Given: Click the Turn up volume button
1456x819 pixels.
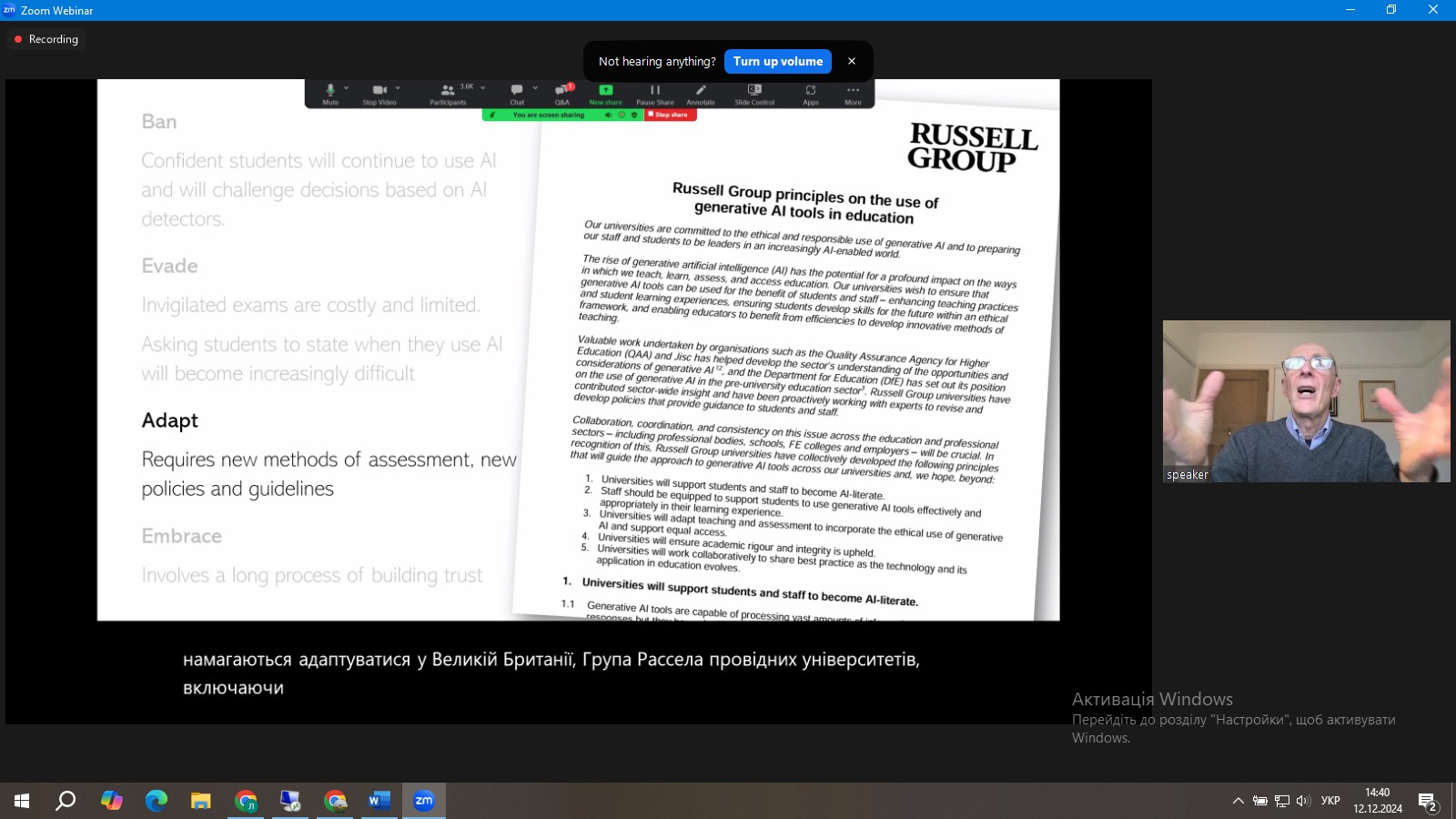Looking at the screenshot, I should [x=778, y=61].
